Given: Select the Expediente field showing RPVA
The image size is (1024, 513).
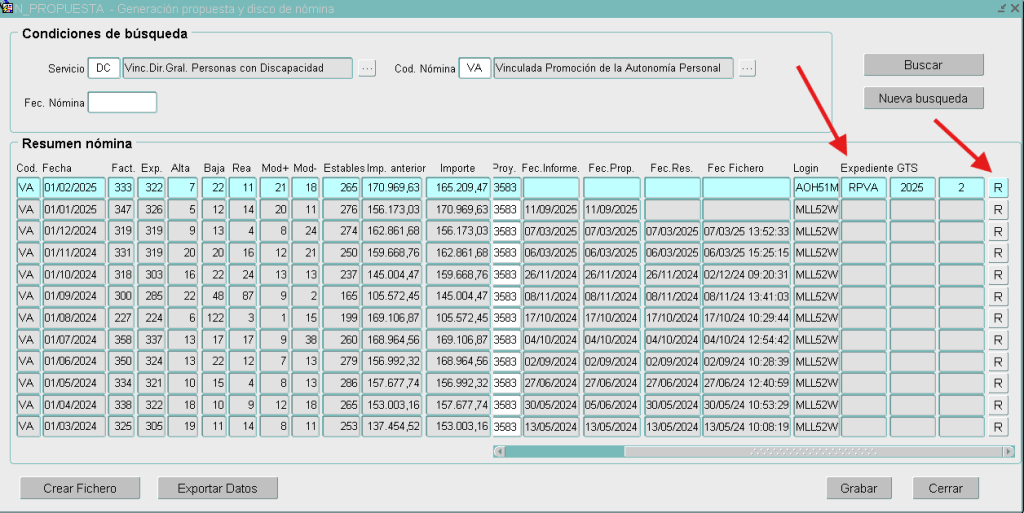Looking at the screenshot, I should pyautogui.click(x=863, y=188).
